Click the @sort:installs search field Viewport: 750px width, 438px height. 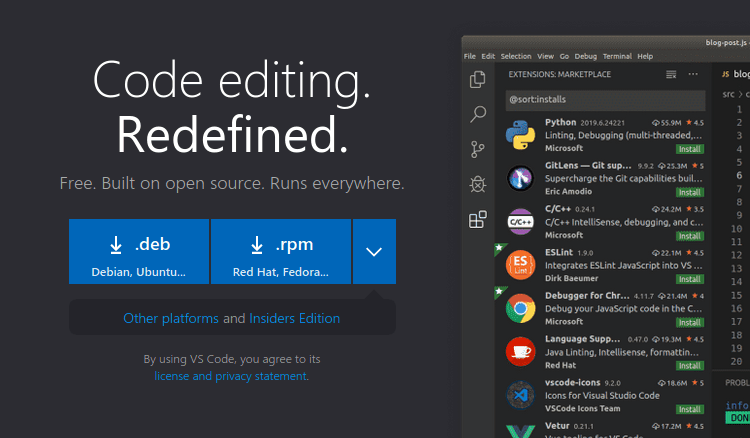[x=605, y=100]
